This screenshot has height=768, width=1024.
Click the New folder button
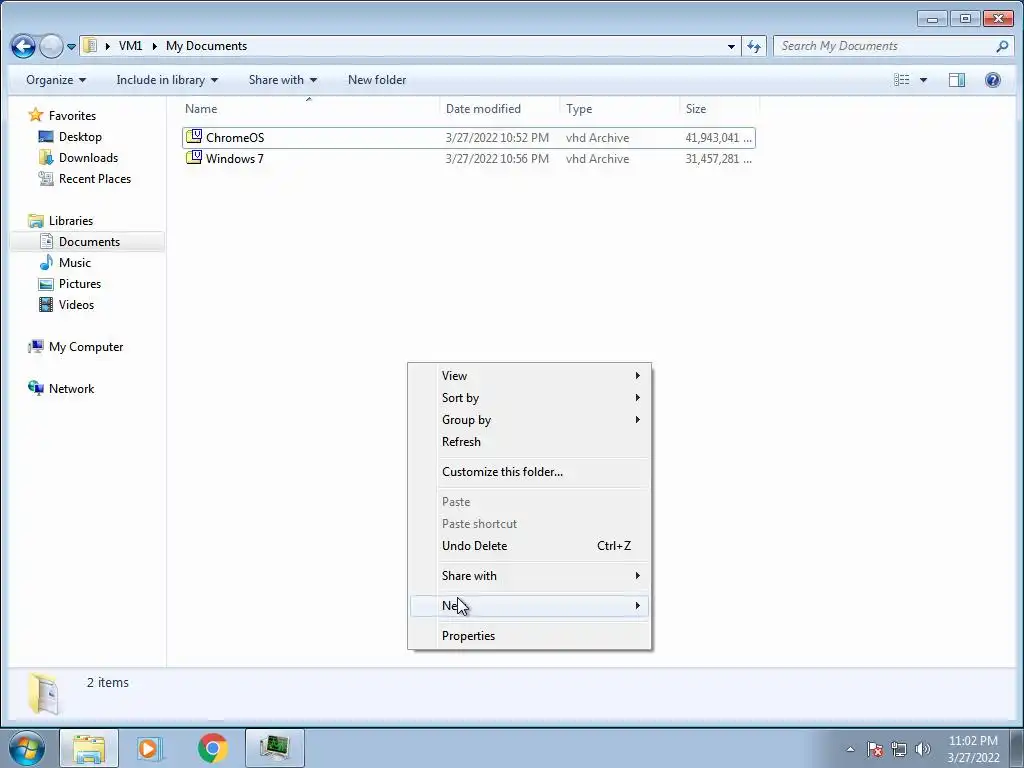[x=377, y=80]
